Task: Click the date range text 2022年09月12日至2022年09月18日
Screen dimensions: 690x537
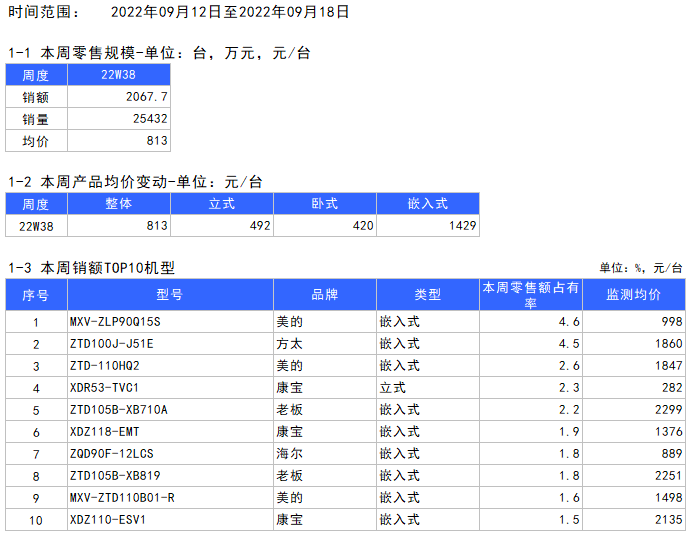Action: [x=230, y=12]
